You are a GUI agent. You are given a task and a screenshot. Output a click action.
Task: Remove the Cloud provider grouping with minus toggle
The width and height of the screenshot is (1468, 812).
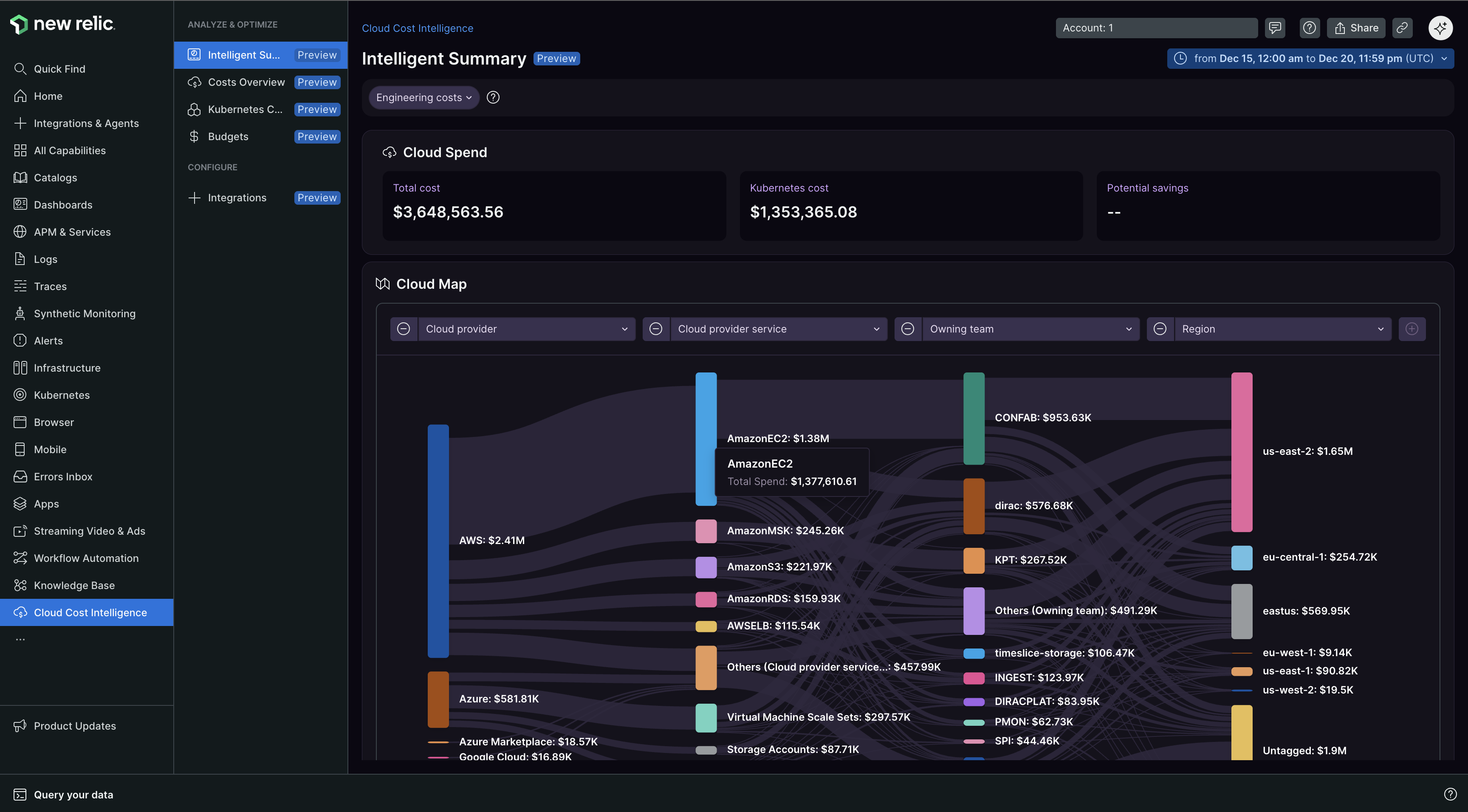404,329
